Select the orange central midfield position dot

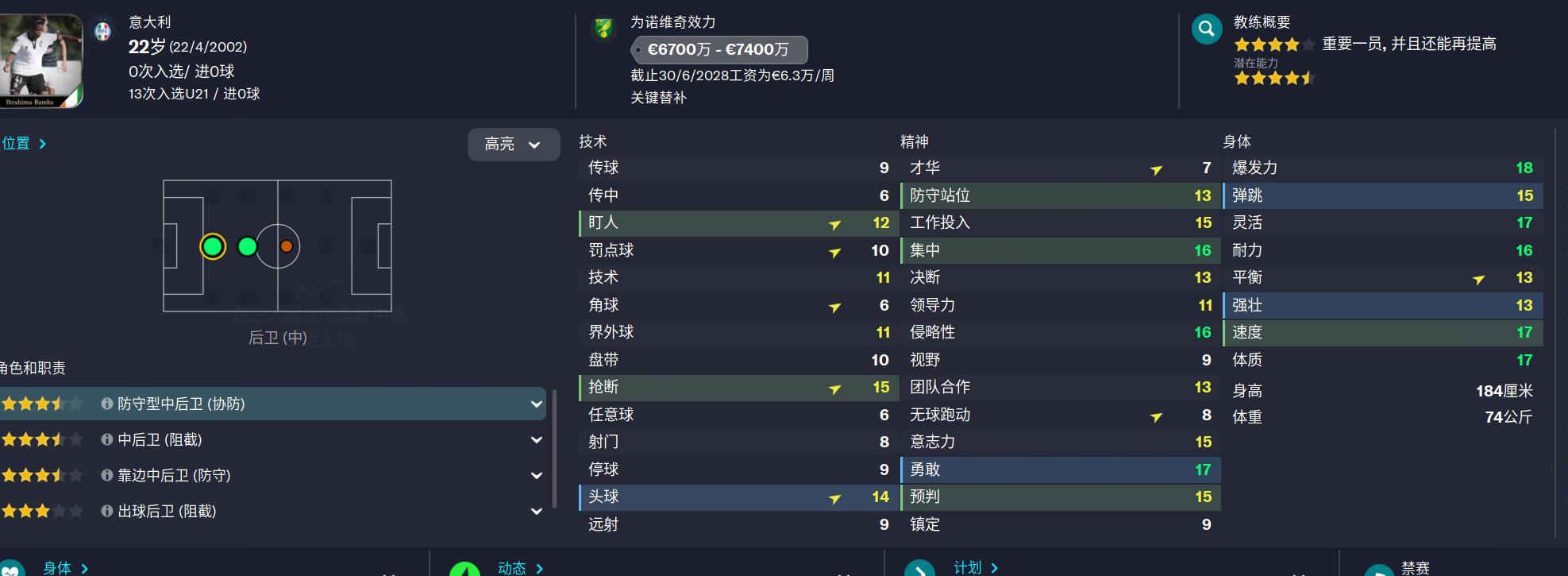[x=286, y=247]
